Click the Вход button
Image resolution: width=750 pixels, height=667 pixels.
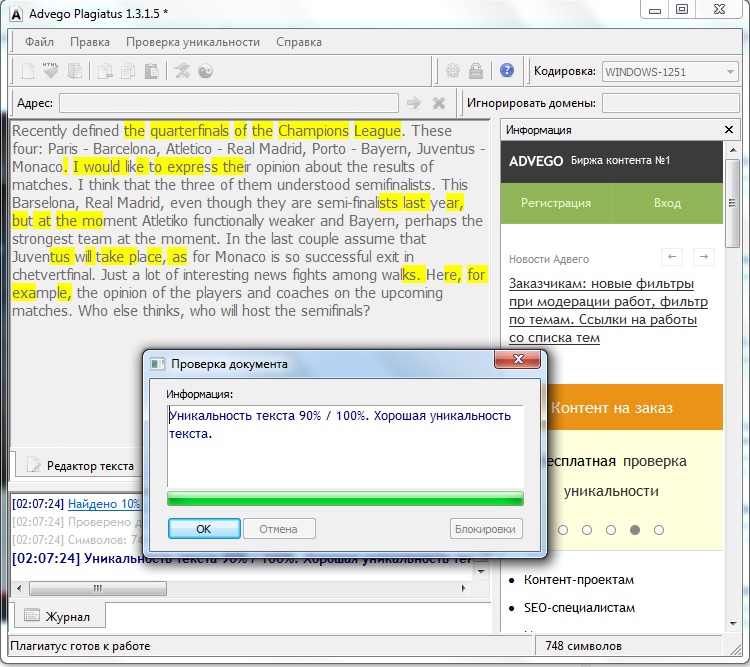pos(667,203)
